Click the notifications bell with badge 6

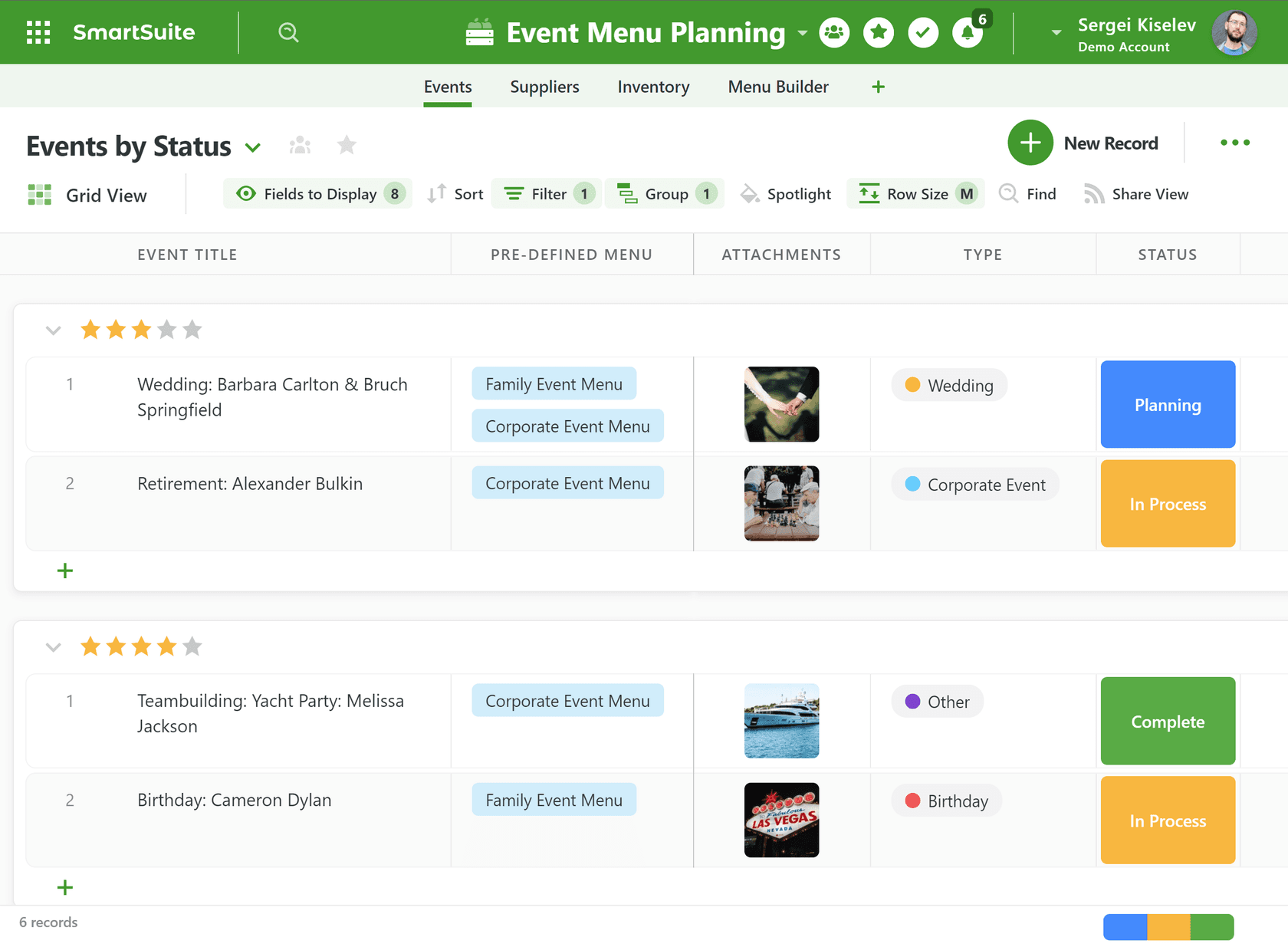(x=968, y=32)
